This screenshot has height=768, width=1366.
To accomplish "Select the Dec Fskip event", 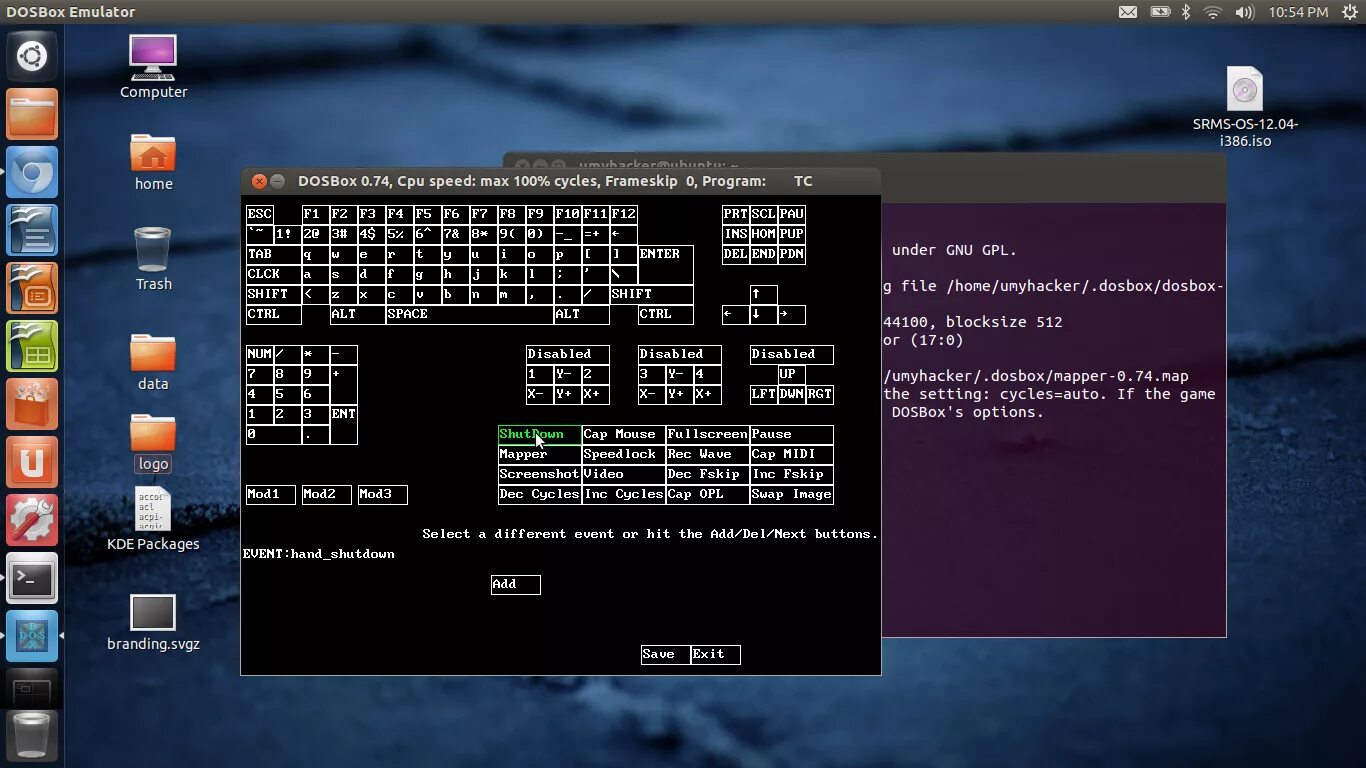I will coord(707,474).
